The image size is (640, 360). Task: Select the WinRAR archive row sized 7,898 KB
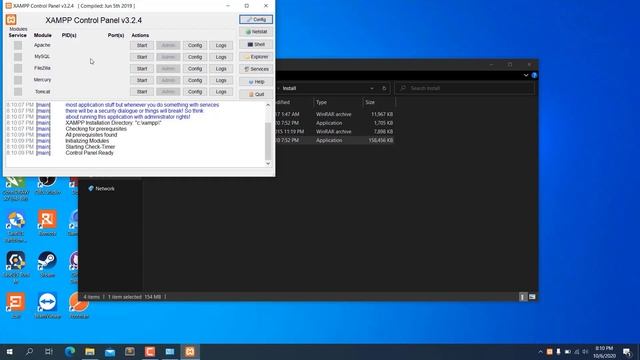pos(334,131)
